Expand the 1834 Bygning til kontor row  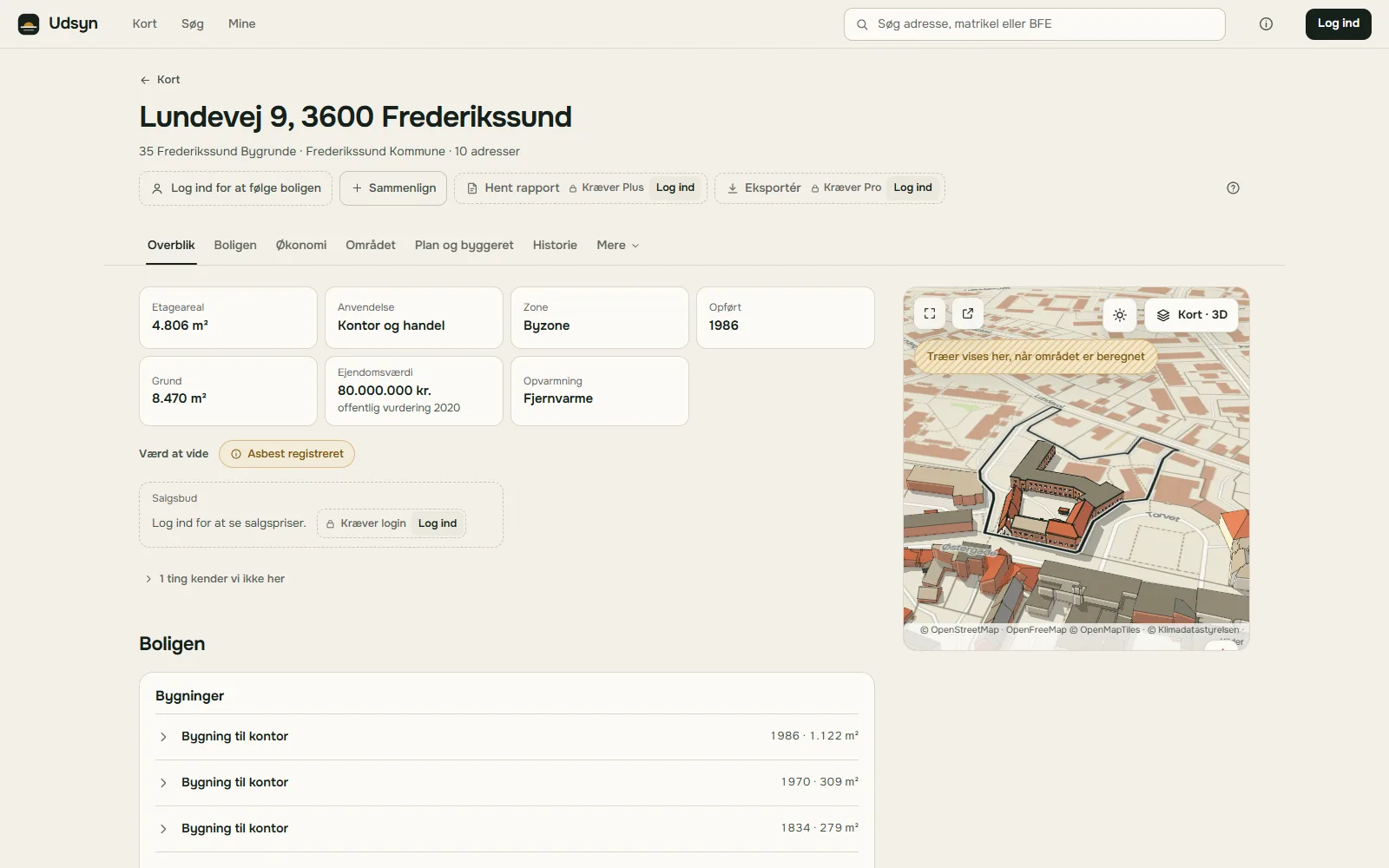507,829
